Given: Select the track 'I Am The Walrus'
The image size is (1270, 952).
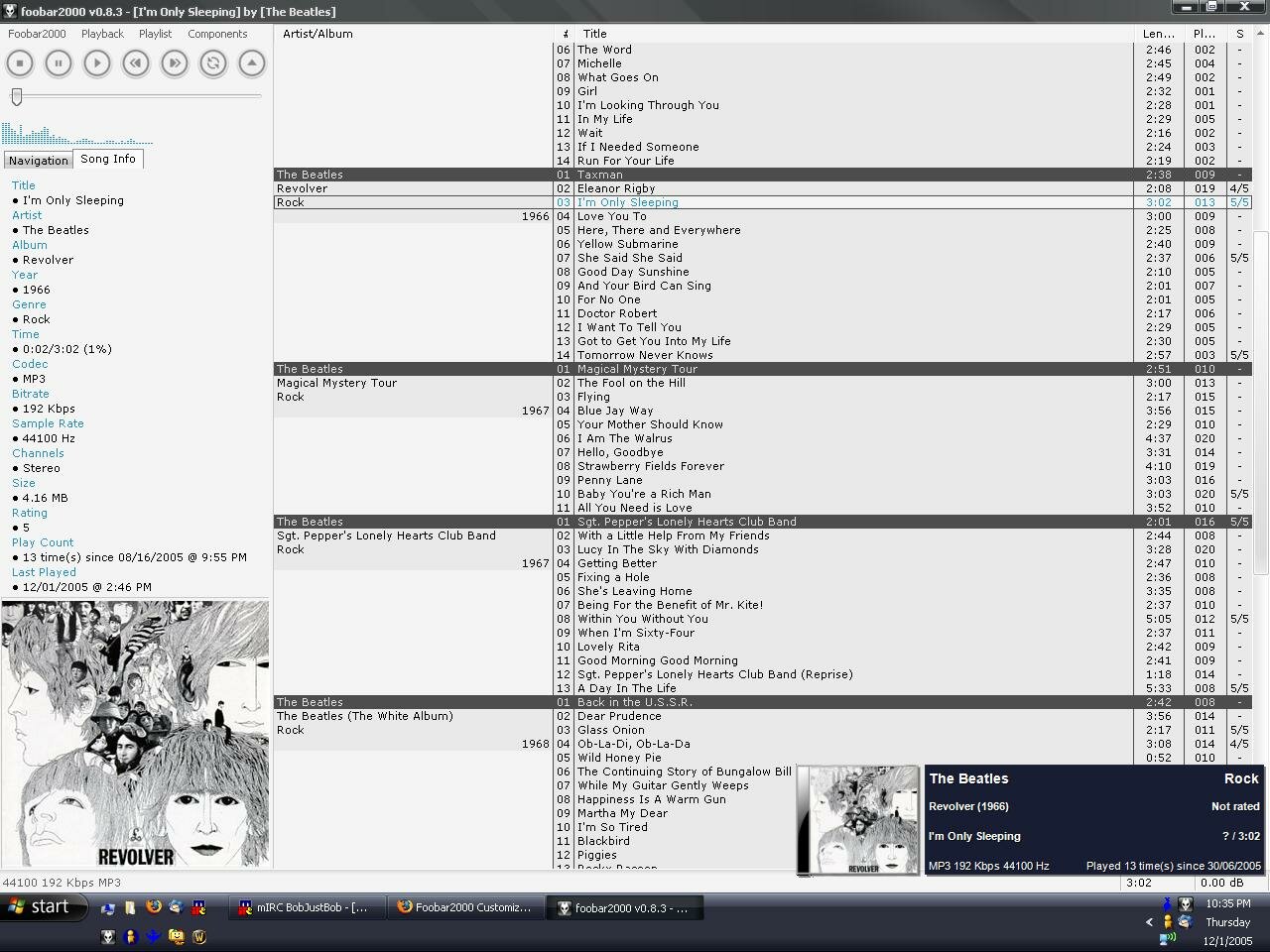Looking at the screenshot, I should click(x=625, y=438).
